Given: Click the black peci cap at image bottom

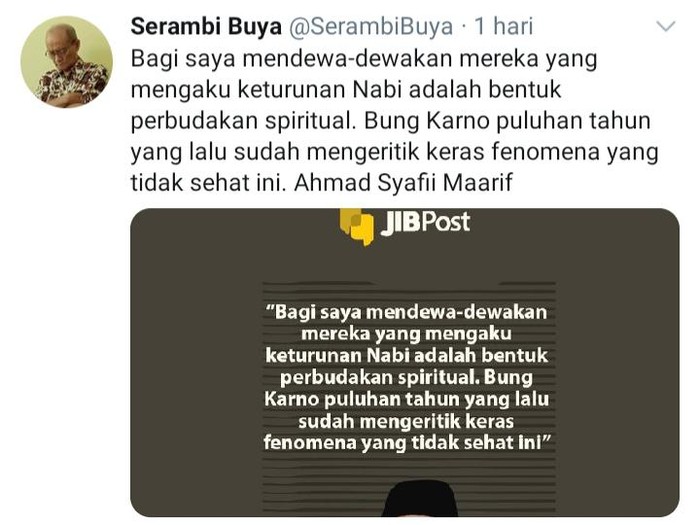Looking at the screenshot, I should pos(421,499).
